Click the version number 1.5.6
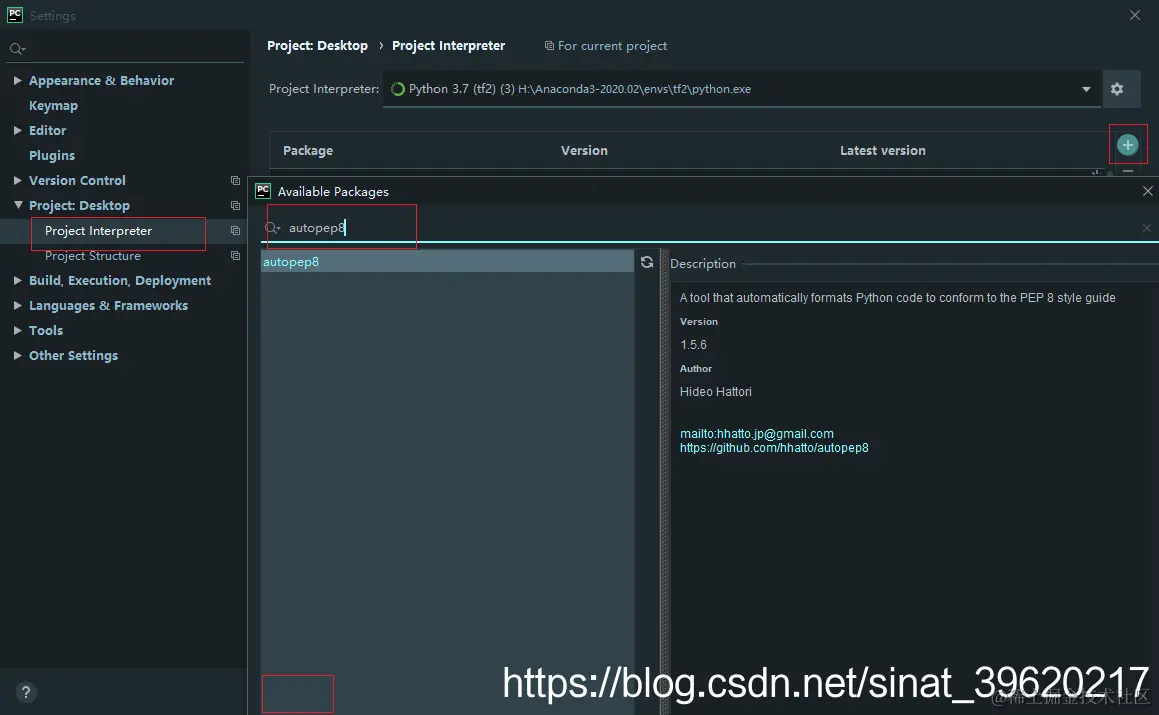1159x715 pixels. tap(693, 345)
